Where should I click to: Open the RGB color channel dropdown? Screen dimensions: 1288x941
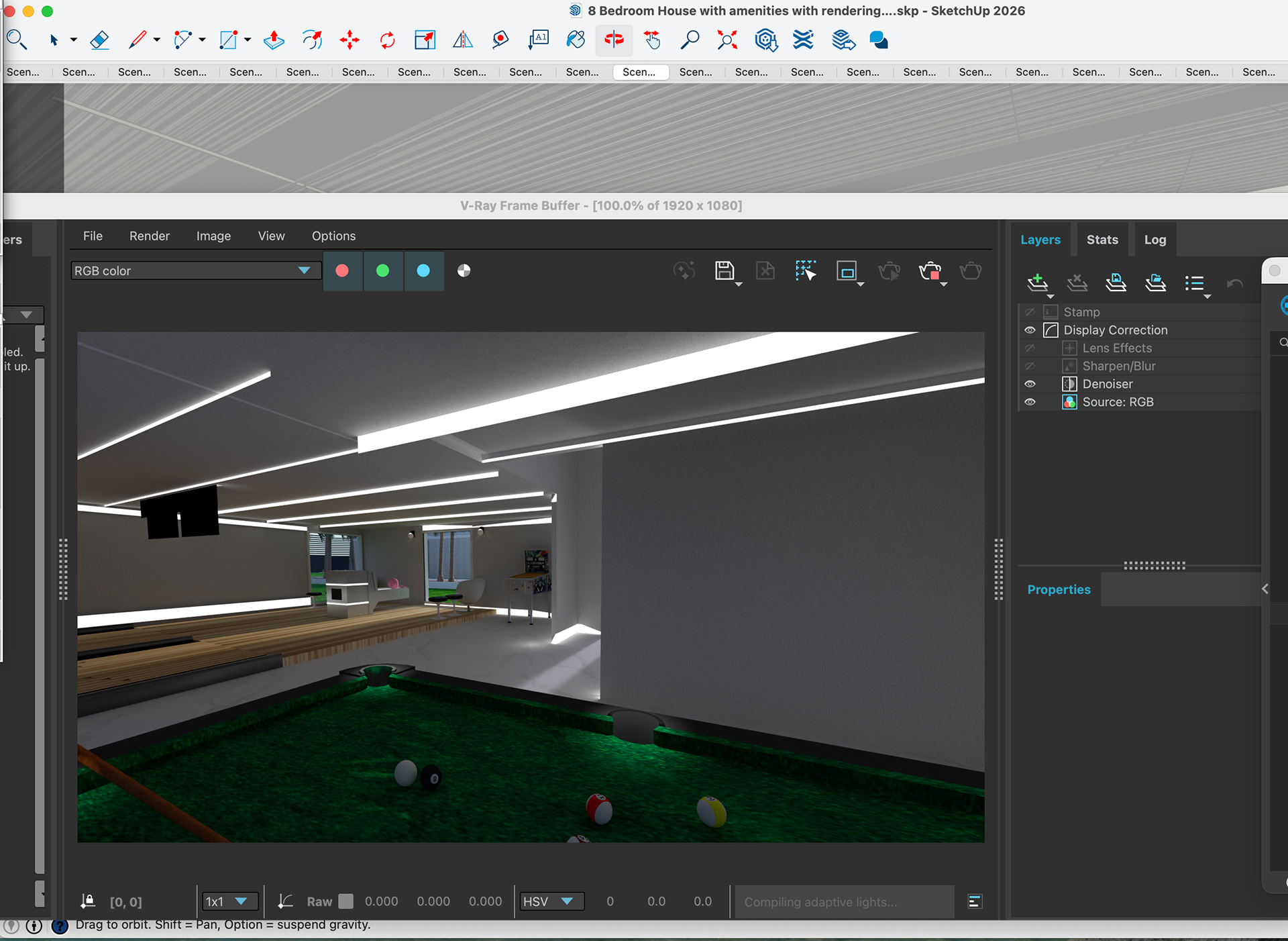pos(195,270)
